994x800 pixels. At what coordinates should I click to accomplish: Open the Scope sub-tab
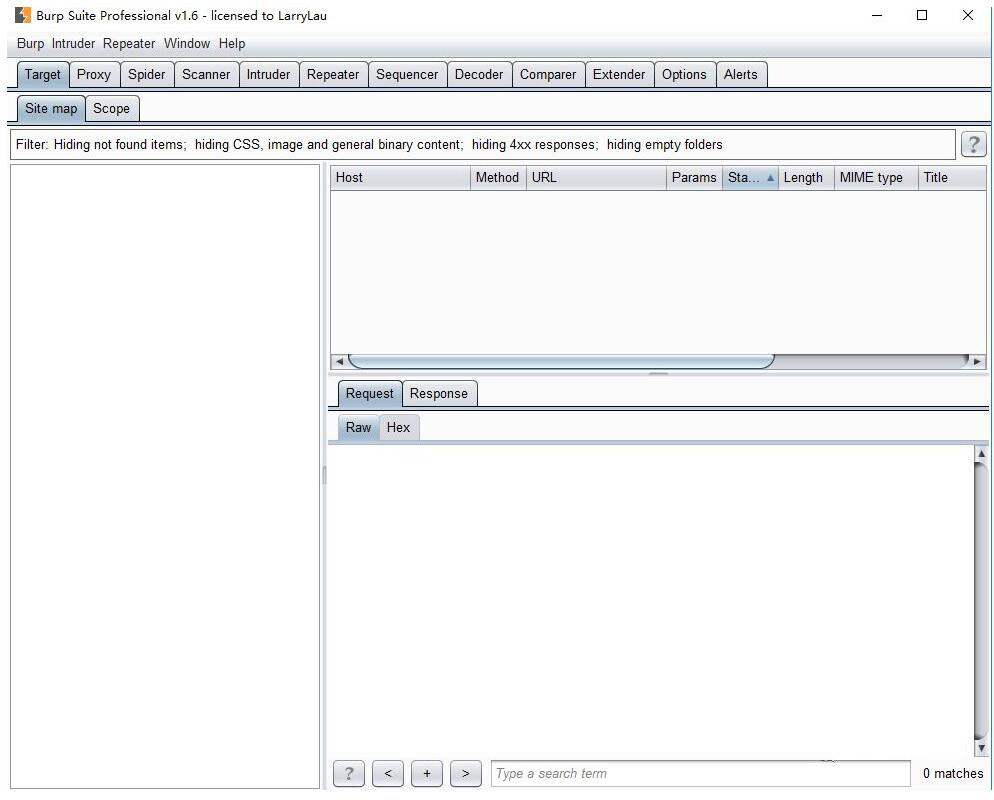[111, 109]
